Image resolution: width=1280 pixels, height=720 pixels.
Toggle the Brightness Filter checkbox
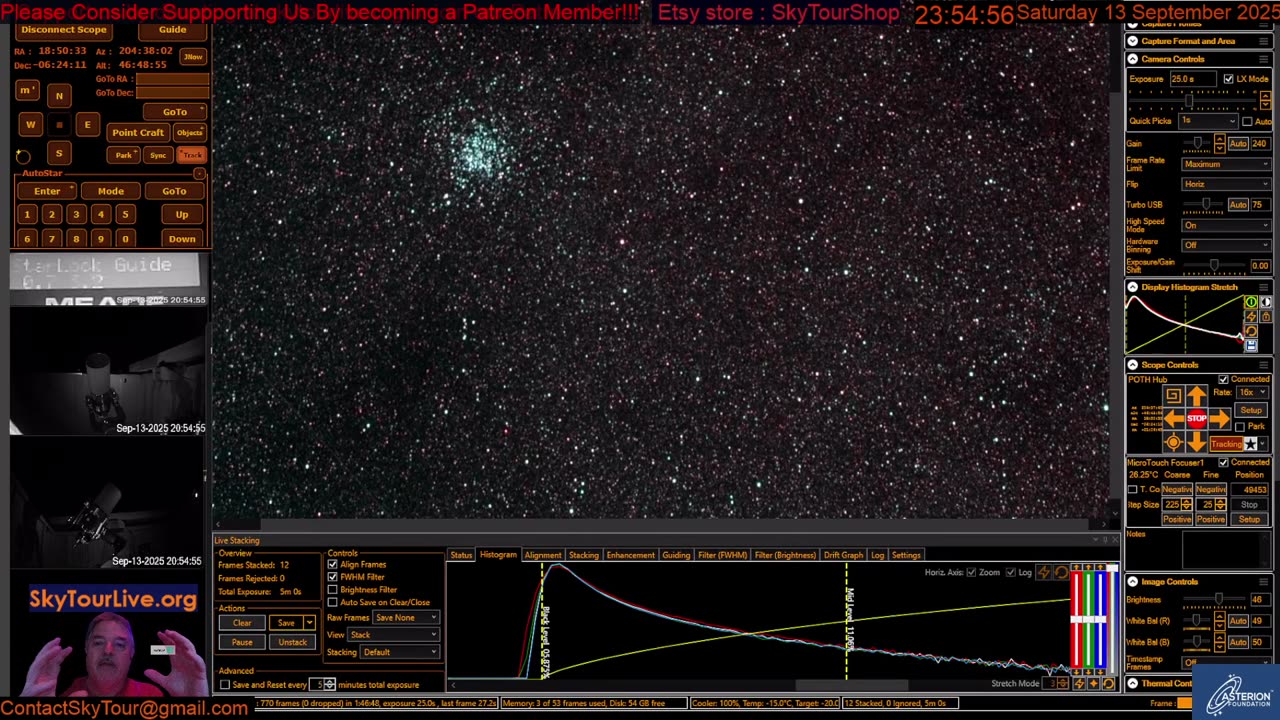pos(333,590)
